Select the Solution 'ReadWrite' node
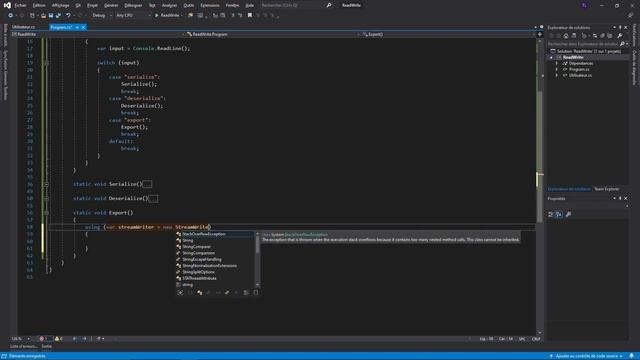 (x=585, y=51)
